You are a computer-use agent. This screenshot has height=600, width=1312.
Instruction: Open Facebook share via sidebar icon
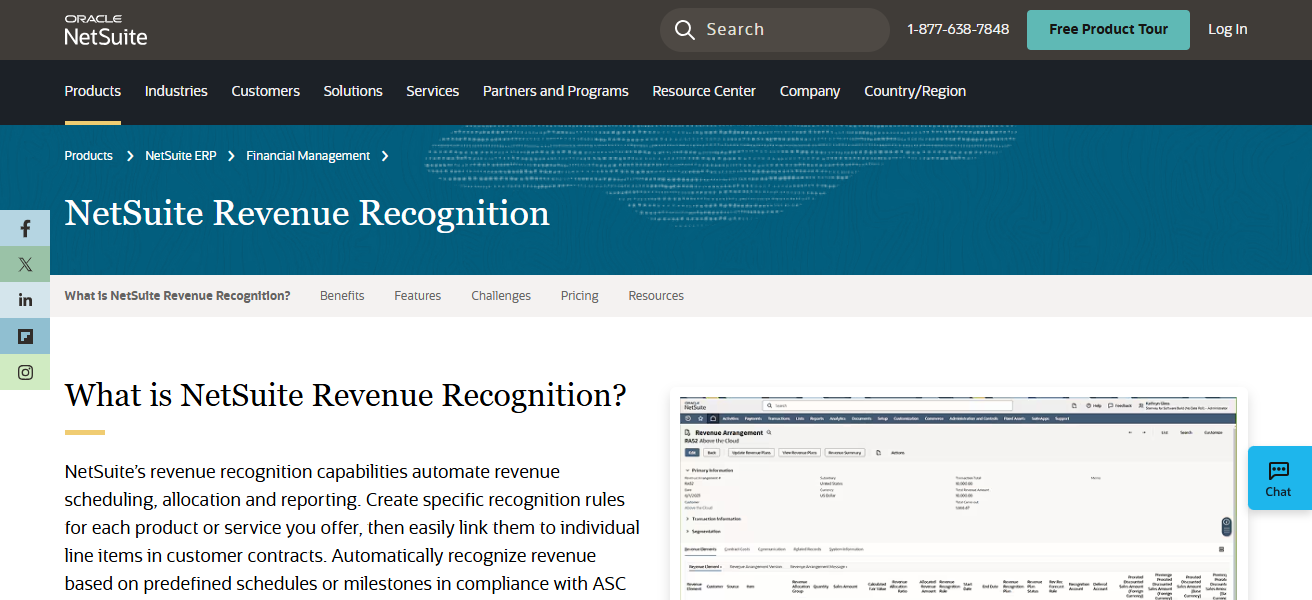pyautogui.click(x=25, y=228)
